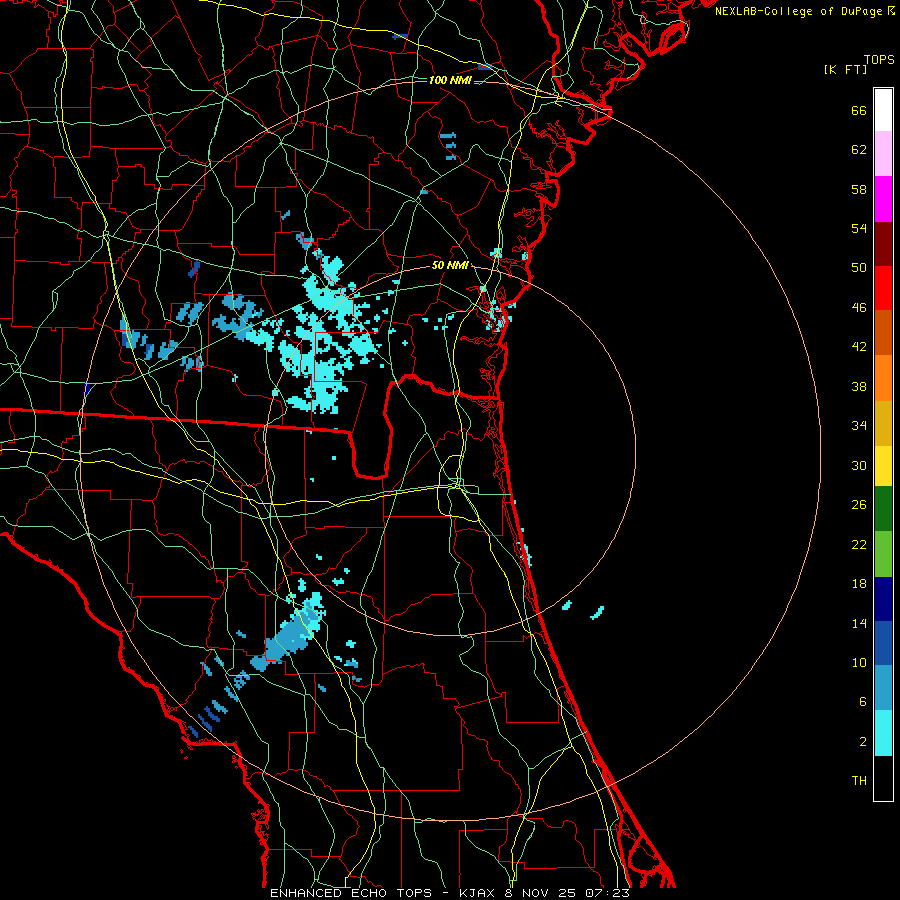Click the white swatch in the tops legend

tap(883, 110)
